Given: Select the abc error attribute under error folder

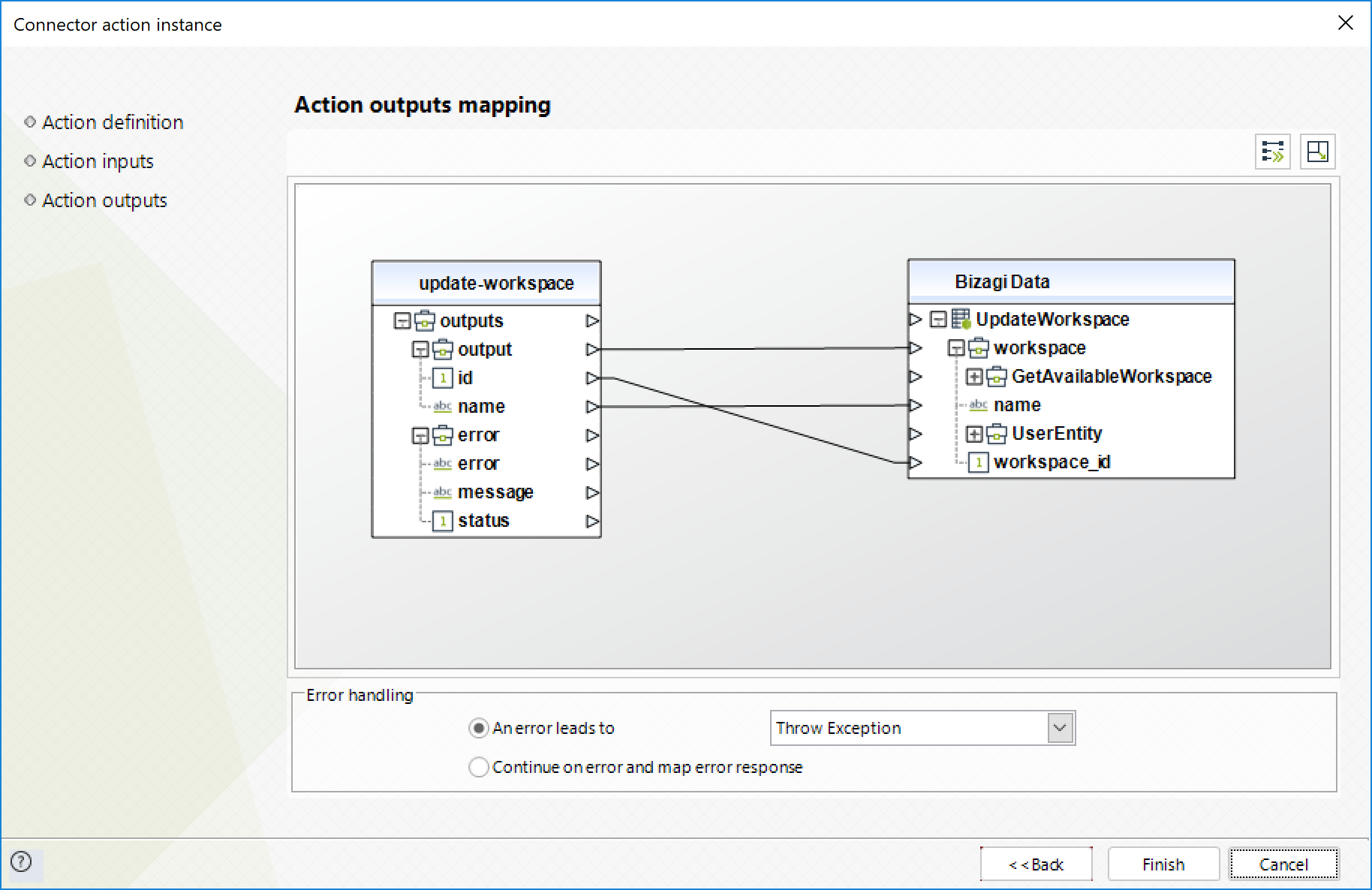Looking at the screenshot, I should [478, 463].
